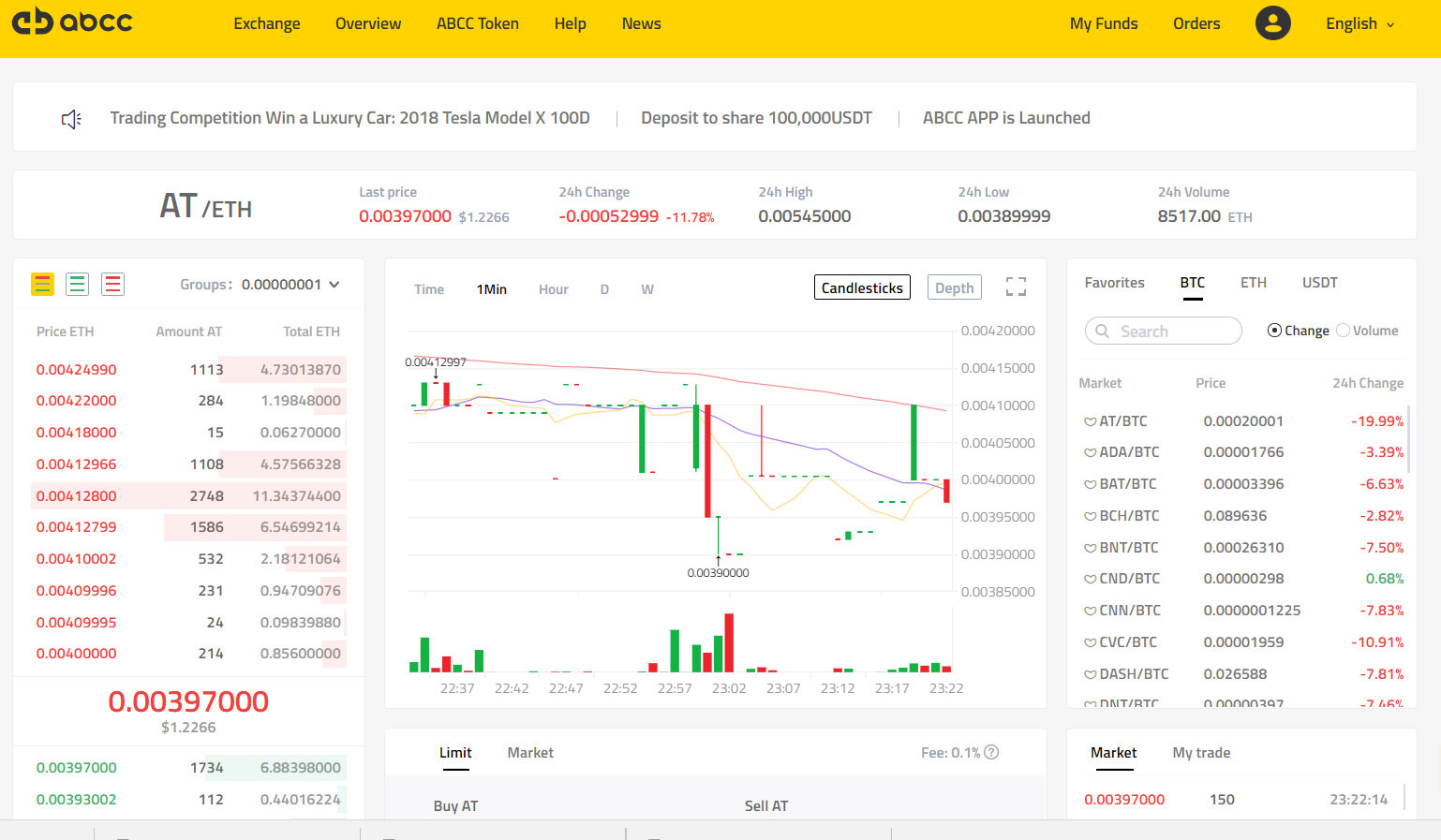Image resolution: width=1441 pixels, height=840 pixels.
Task: Go to My Funds
Action: click(x=1104, y=23)
